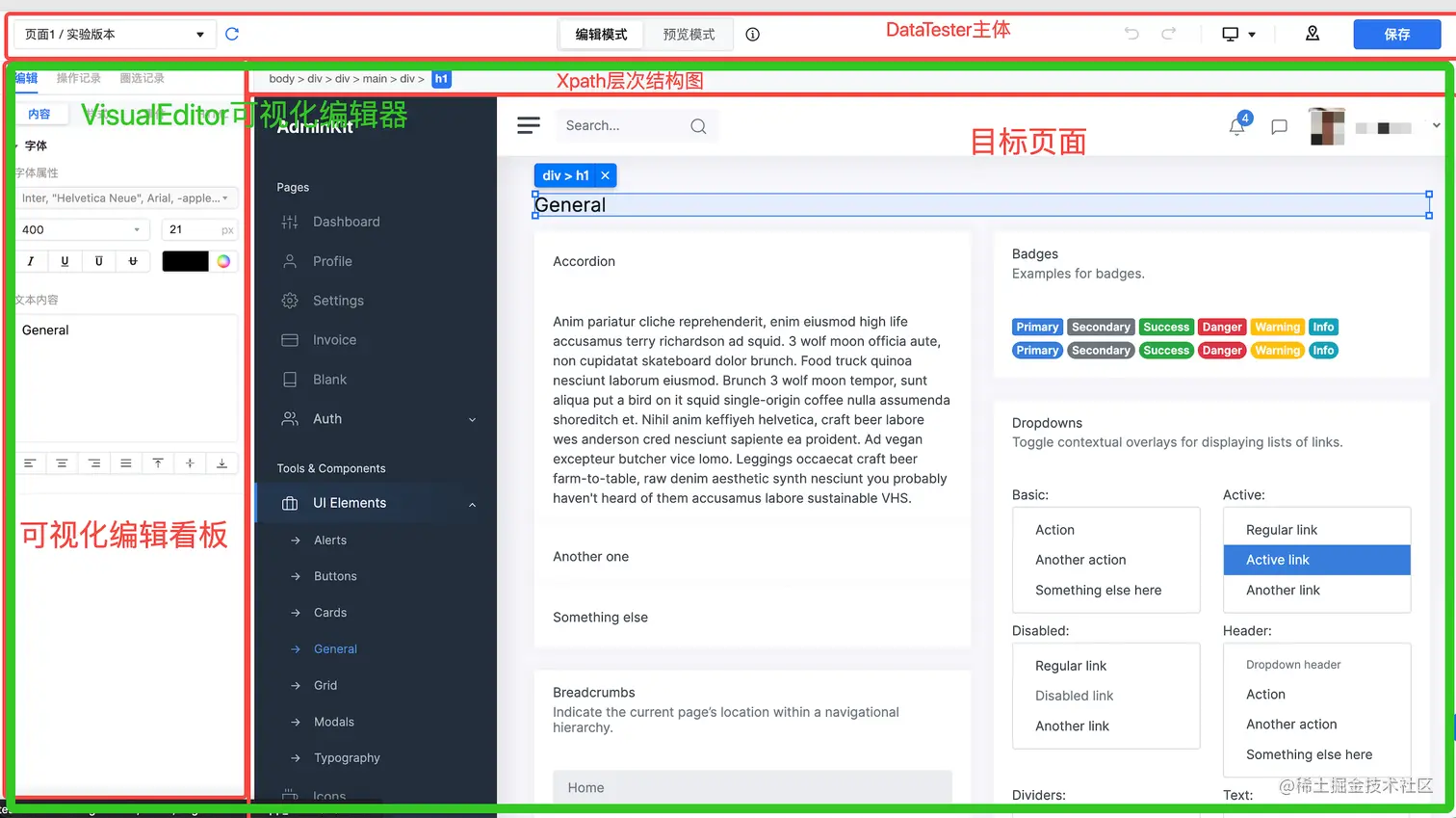This screenshot has height=818, width=1456.
Task: Click the UI Elements briefcase icon
Action: tap(290, 503)
